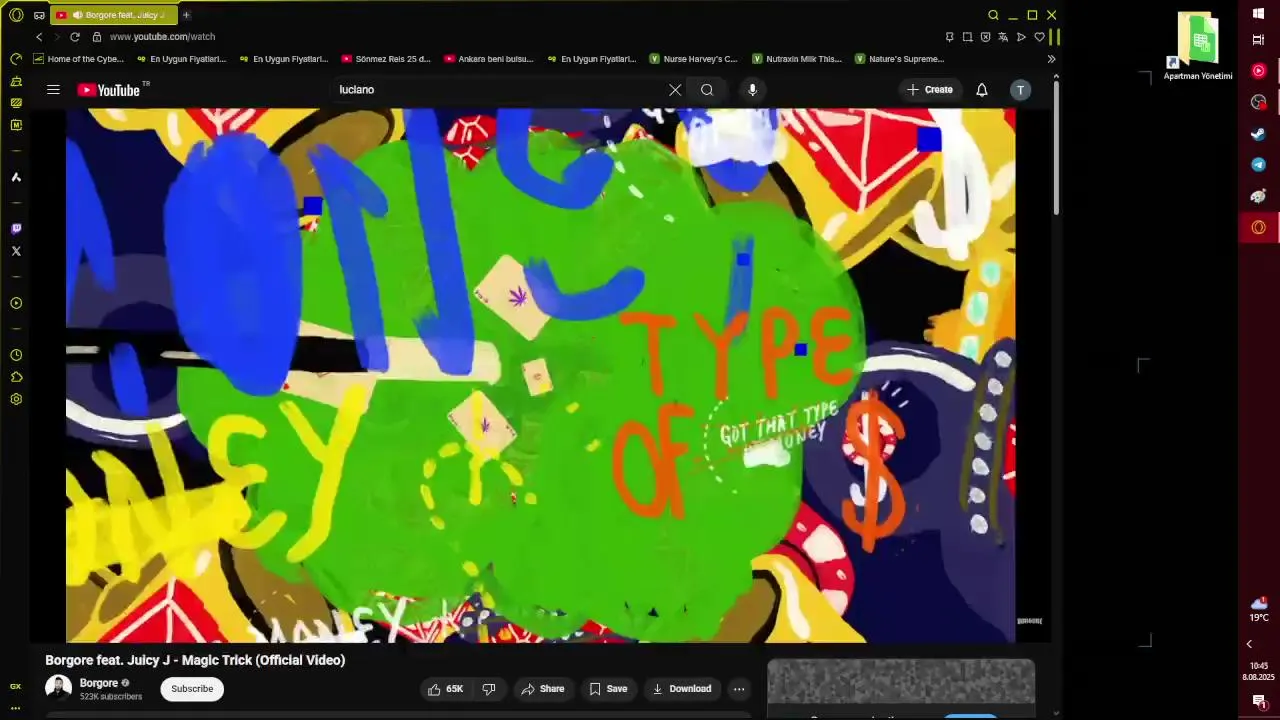Open Nature's Supreme... bookmark

[899, 59]
